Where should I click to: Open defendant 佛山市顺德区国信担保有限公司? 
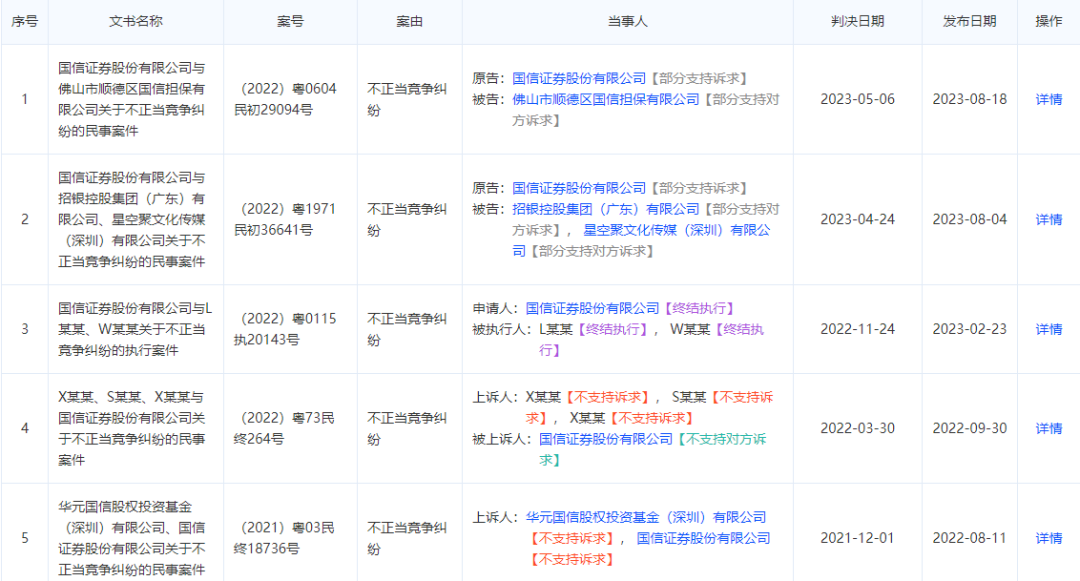605,99
